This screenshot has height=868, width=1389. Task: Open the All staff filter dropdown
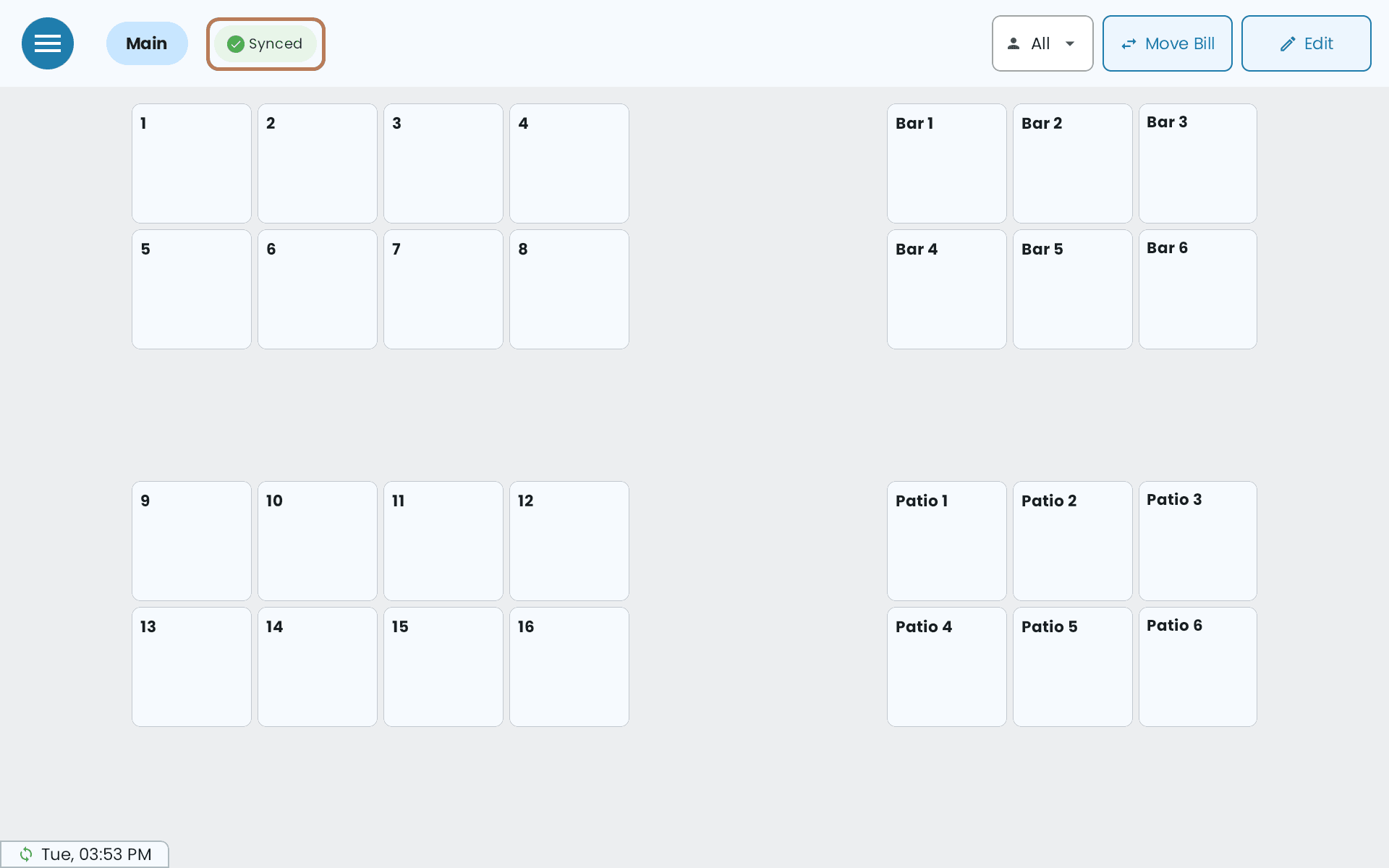click(x=1042, y=43)
